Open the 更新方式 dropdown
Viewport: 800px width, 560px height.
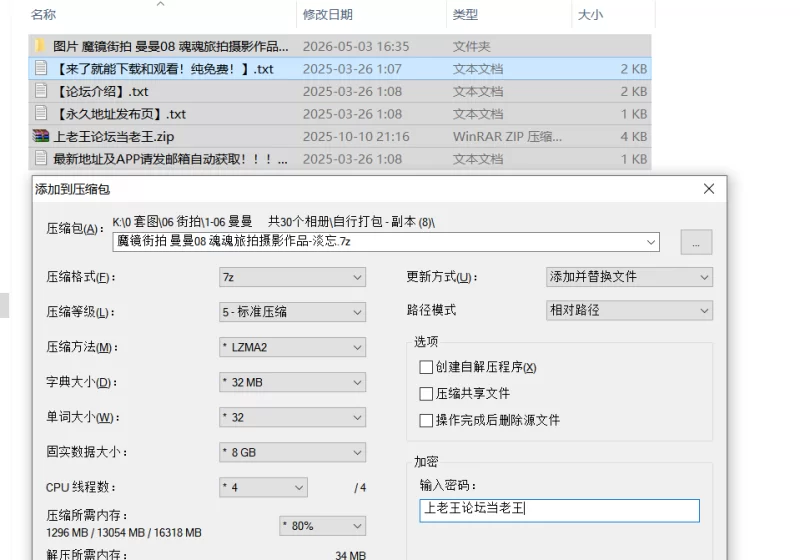629,277
